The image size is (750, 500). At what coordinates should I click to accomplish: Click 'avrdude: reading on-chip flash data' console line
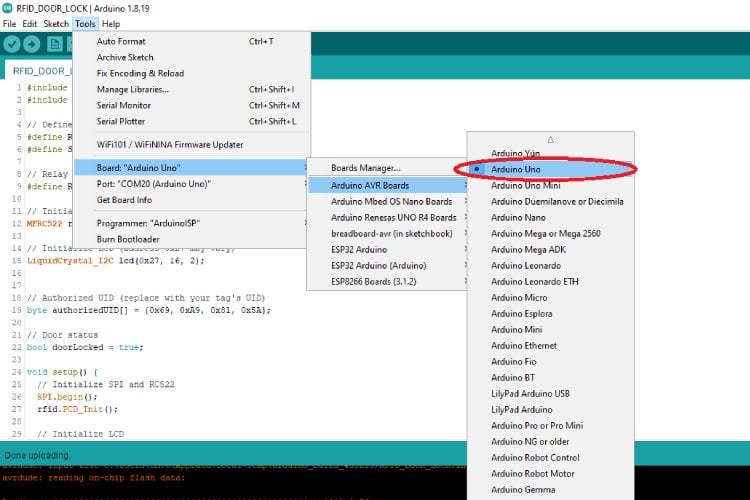click(93, 478)
